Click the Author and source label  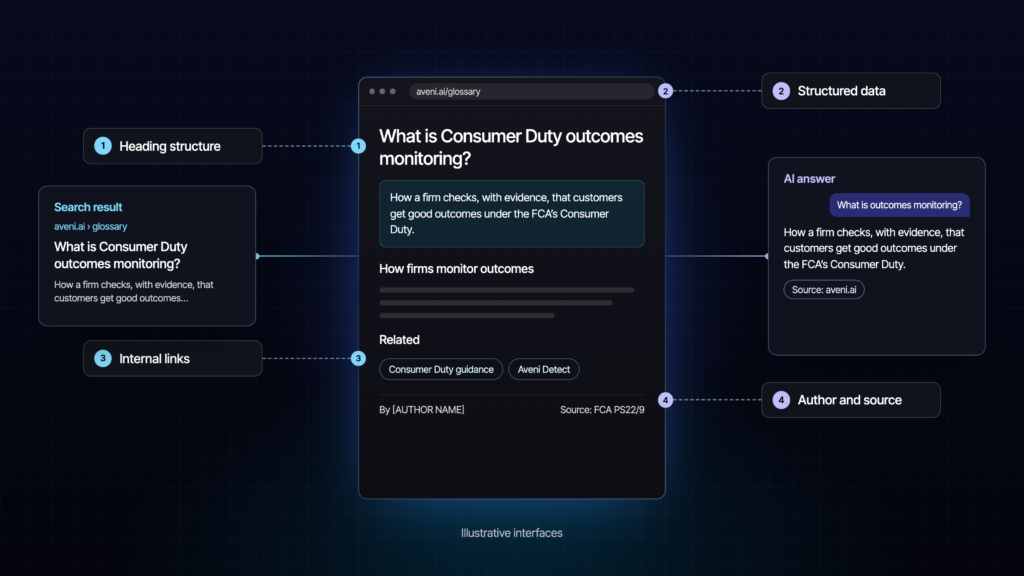pyautogui.click(x=851, y=400)
